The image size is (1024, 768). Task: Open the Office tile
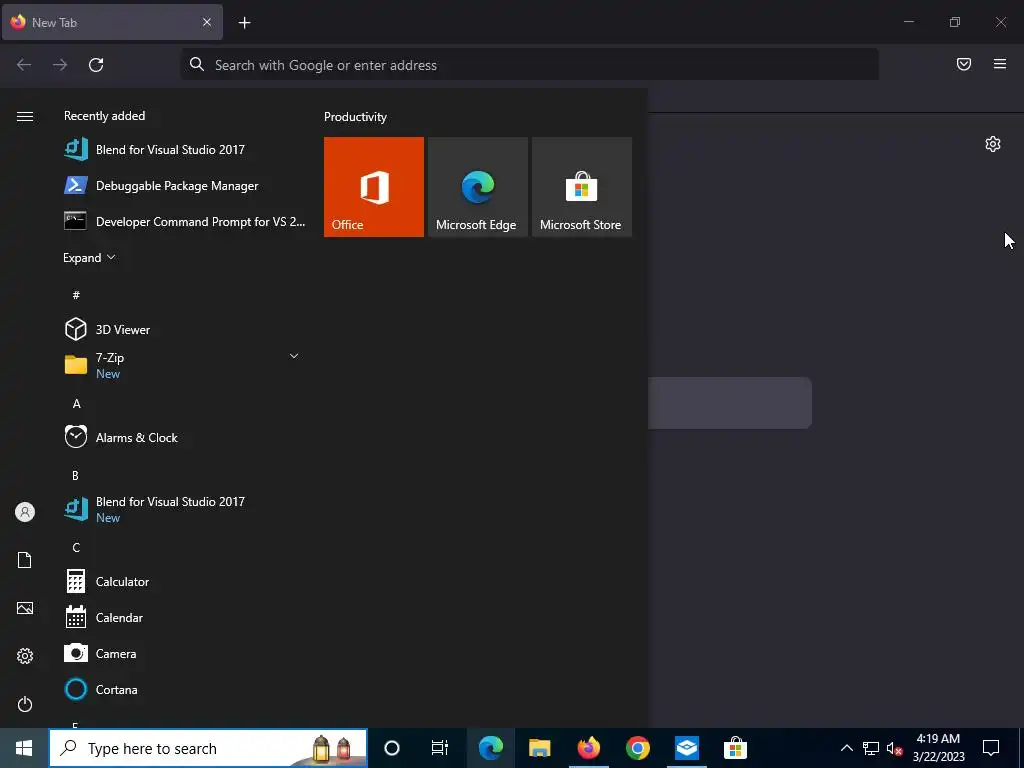[374, 187]
